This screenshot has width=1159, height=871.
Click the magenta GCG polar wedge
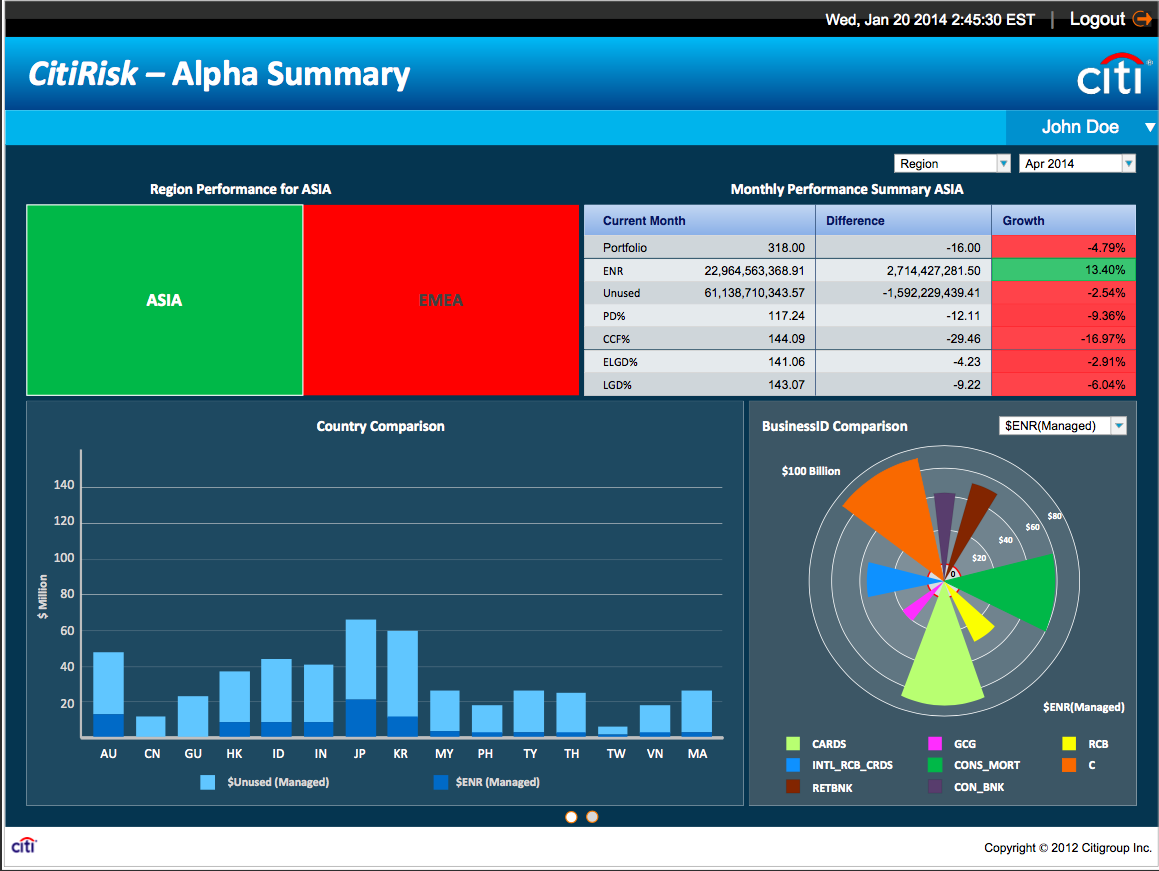918,605
